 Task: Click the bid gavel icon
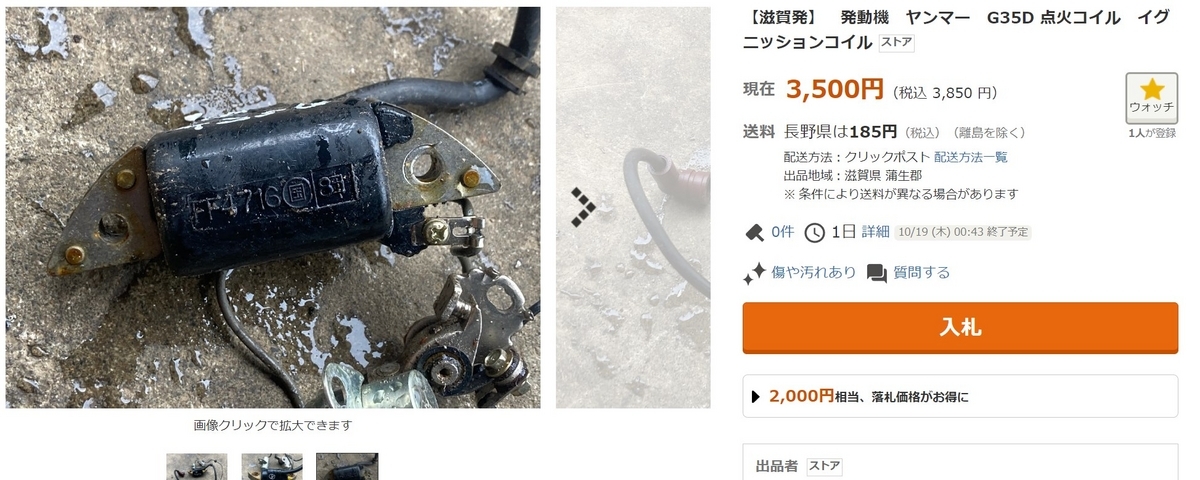point(754,232)
